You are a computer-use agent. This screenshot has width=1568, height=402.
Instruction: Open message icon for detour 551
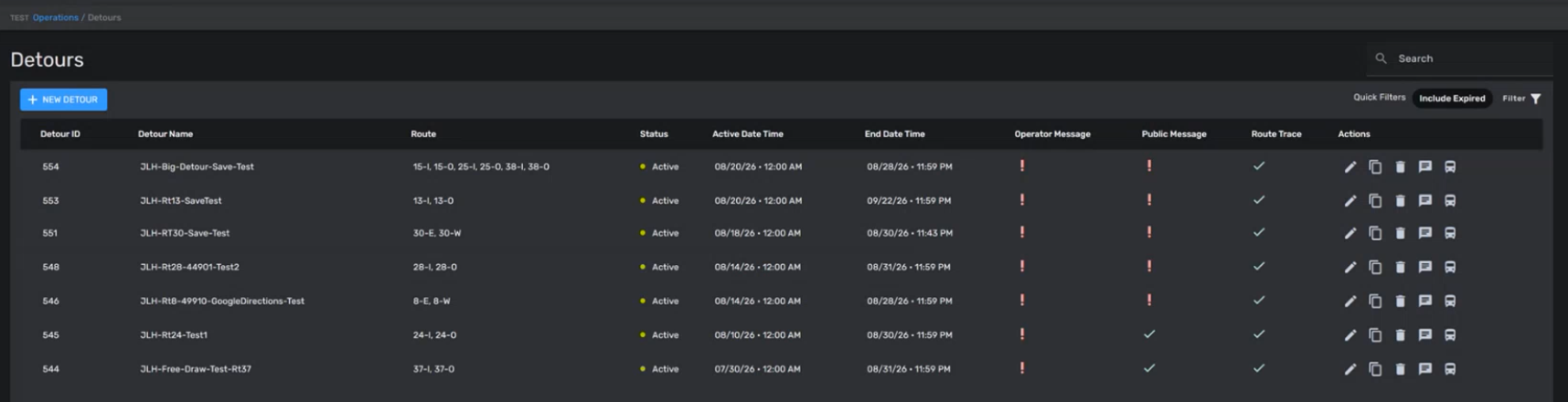click(x=1424, y=234)
